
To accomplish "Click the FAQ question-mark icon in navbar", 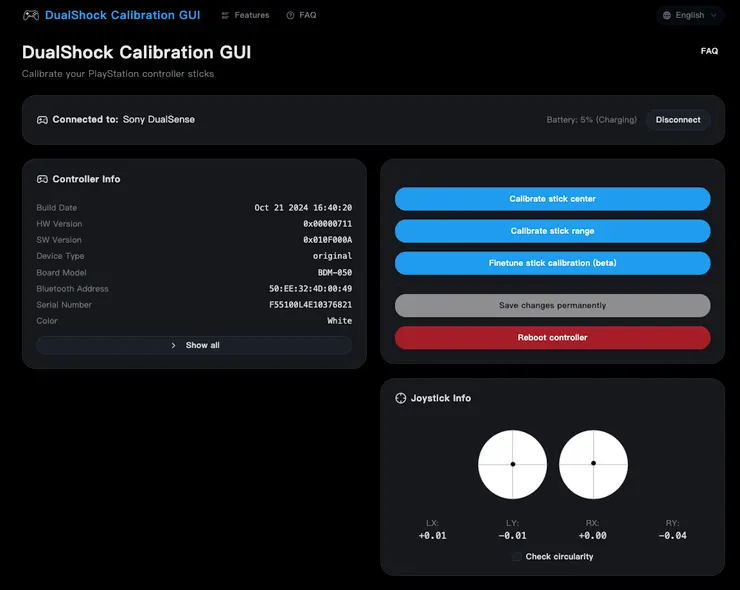I will 290,16.
